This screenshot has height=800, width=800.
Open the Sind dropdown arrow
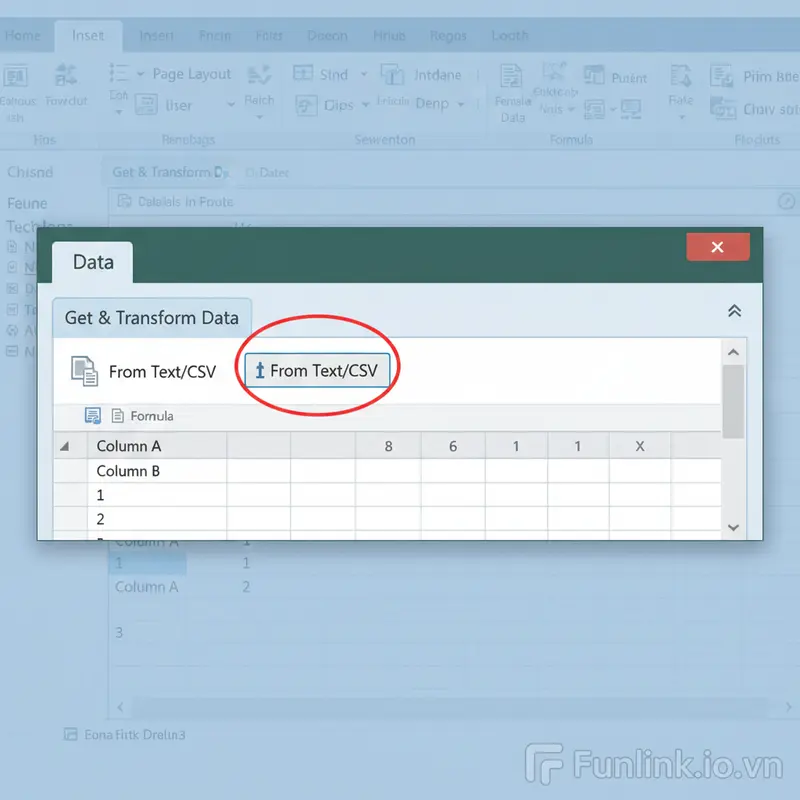click(x=363, y=74)
